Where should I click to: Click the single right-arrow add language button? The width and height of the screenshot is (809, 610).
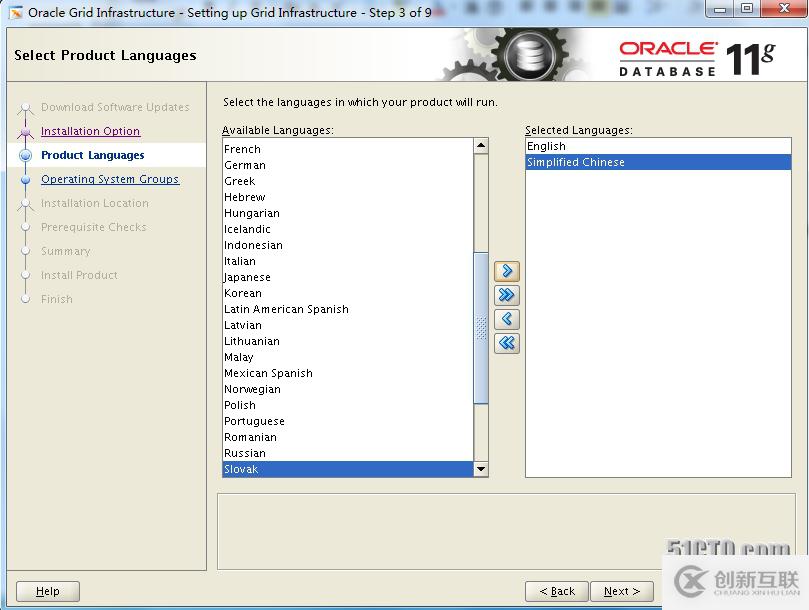pos(507,271)
